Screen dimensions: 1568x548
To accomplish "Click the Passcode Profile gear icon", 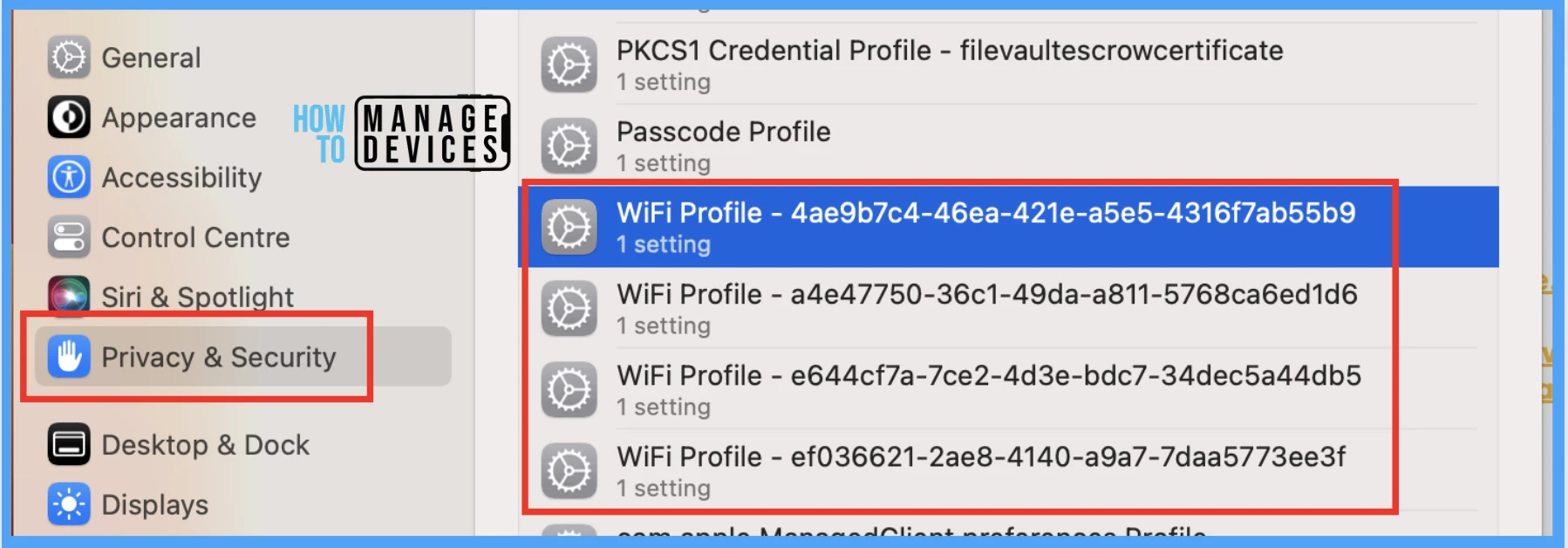I will pos(569,146).
